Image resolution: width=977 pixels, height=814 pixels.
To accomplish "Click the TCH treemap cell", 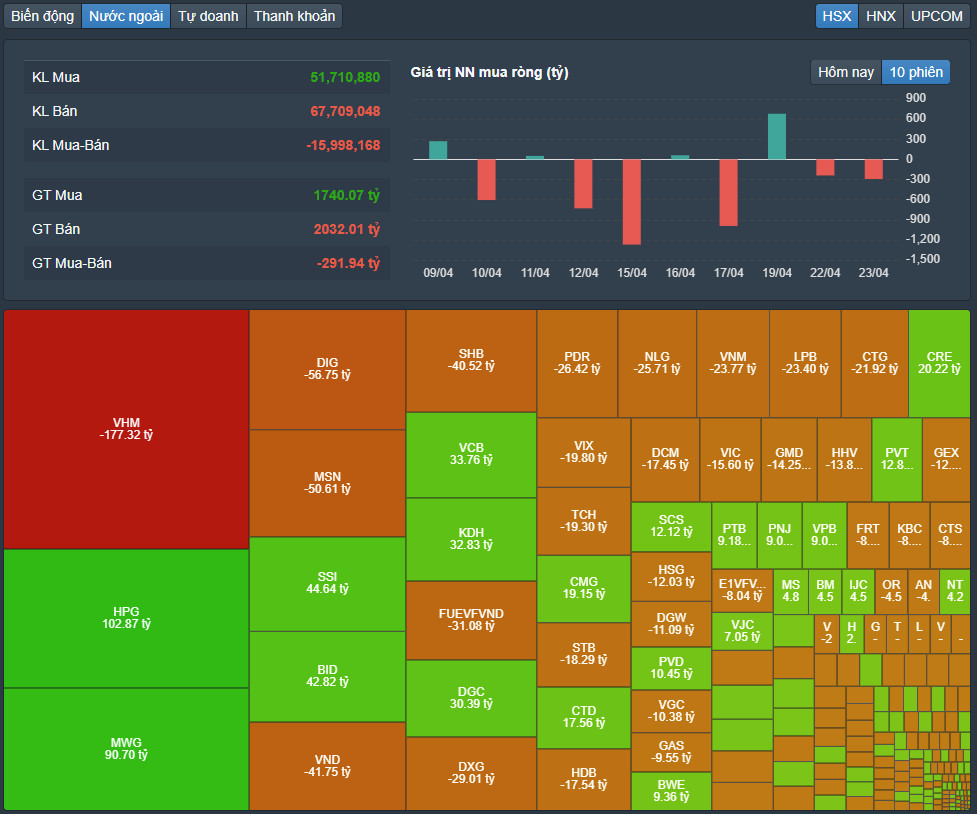I will point(584,521).
